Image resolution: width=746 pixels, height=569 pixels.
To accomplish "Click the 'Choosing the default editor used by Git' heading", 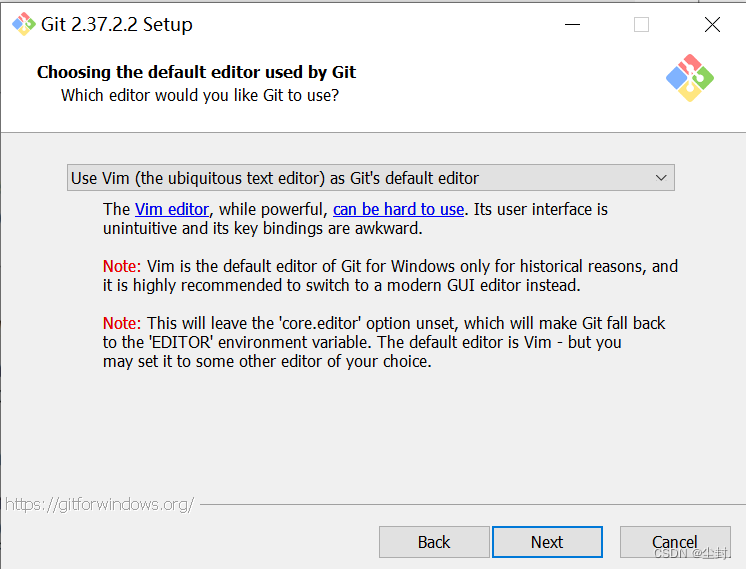I will (x=196, y=72).
